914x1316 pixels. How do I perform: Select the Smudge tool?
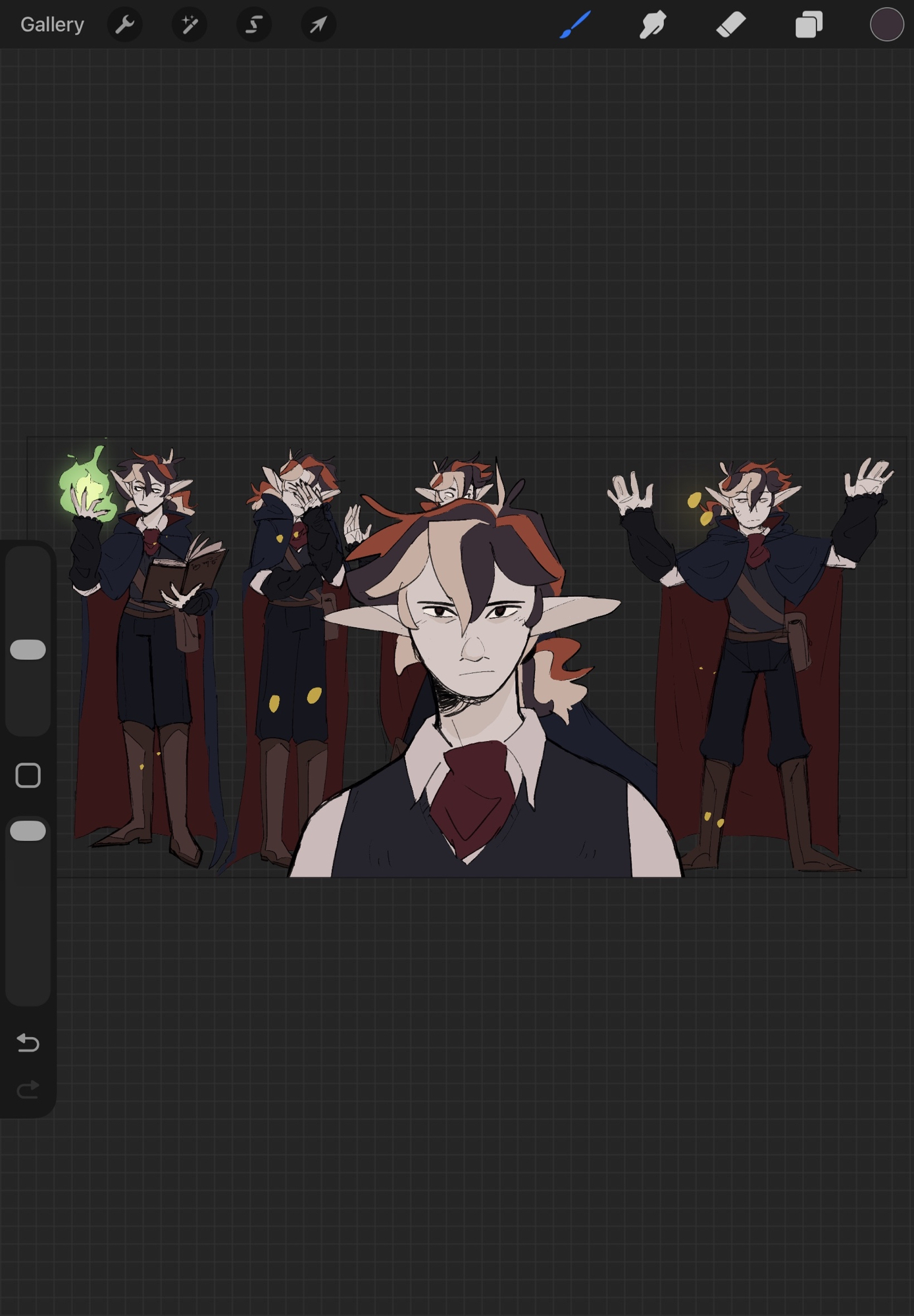(652, 25)
